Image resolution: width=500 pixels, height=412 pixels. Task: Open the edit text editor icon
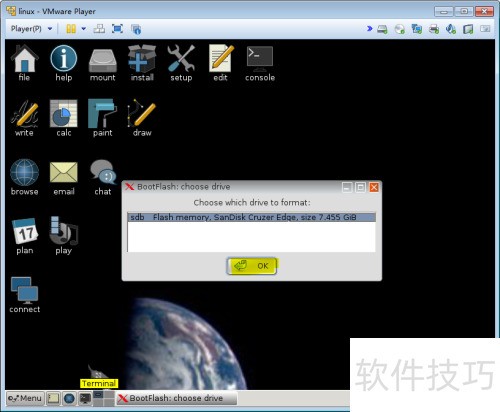tap(221, 63)
